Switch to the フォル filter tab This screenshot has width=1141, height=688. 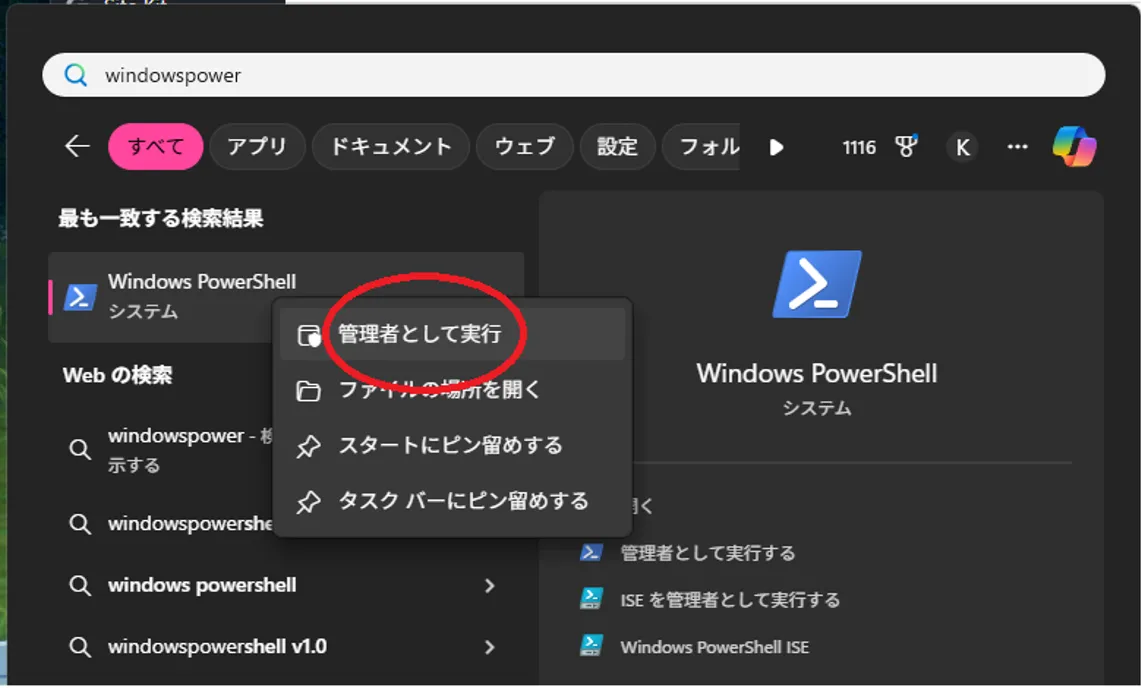click(701, 146)
